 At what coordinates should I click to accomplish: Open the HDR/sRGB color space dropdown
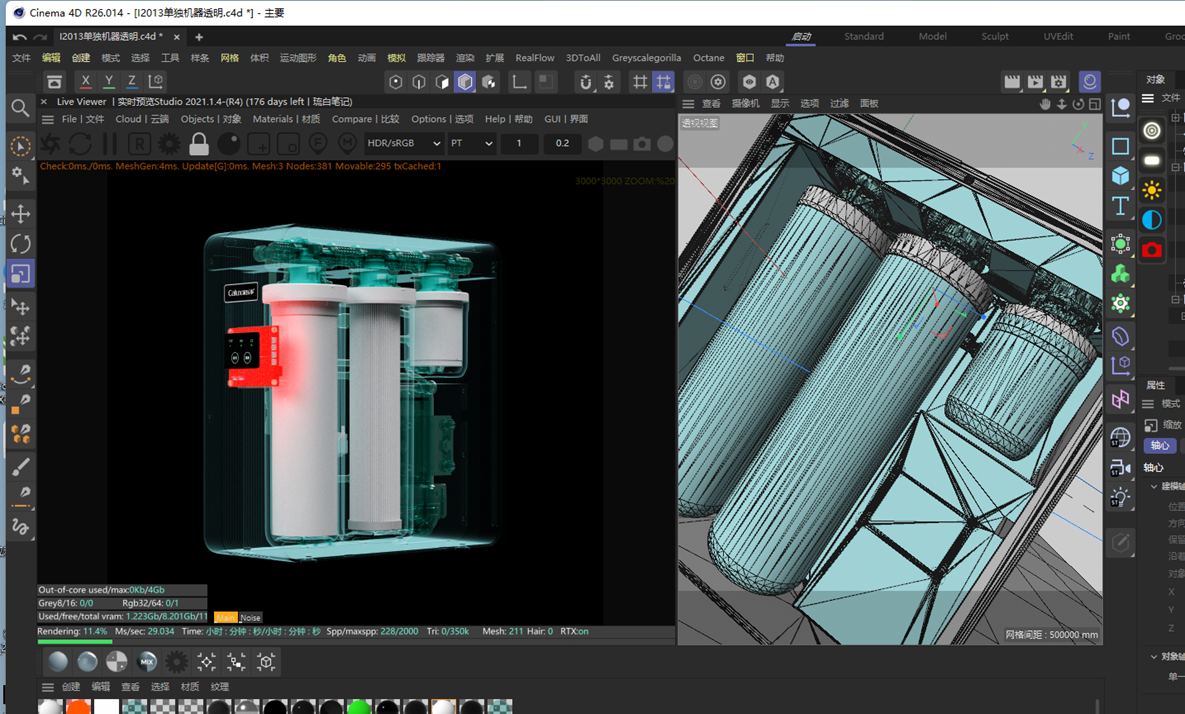coord(404,143)
